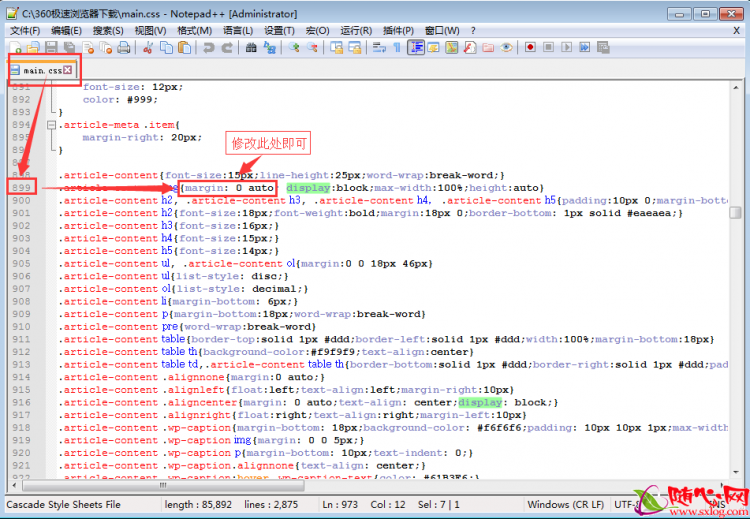Click 'lines : 2,875' status entry
The image size is (750, 519).
pos(271,504)
